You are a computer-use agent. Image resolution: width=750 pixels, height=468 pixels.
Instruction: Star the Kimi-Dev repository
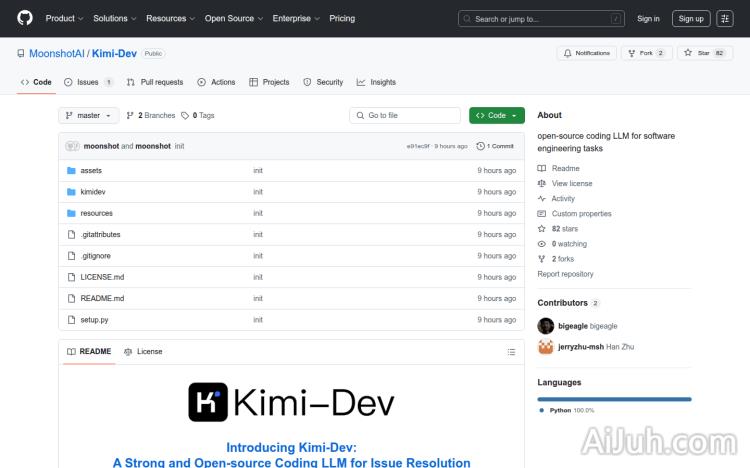coord(698,53)
